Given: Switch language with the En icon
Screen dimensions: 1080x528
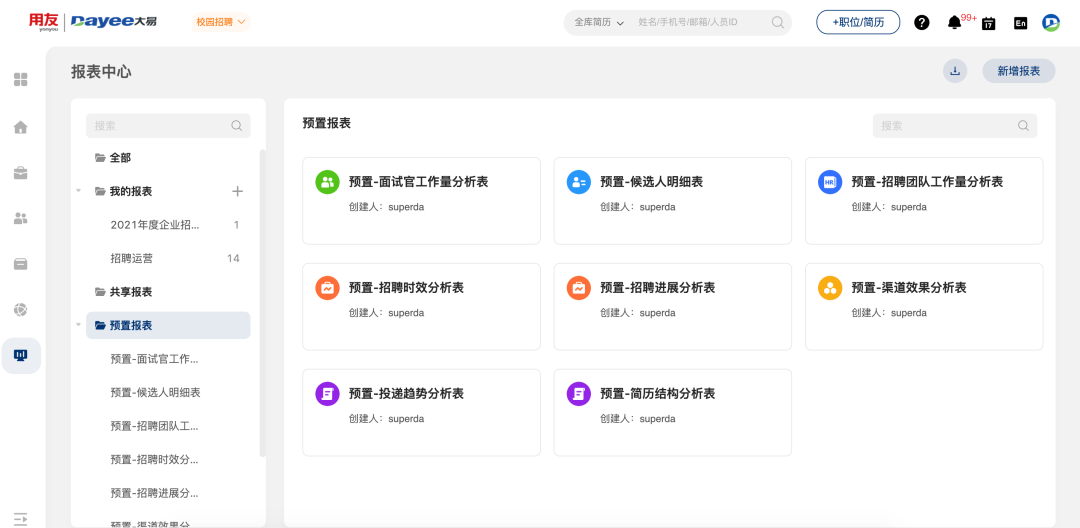Looking at the screenshot, I should 1021,23.
